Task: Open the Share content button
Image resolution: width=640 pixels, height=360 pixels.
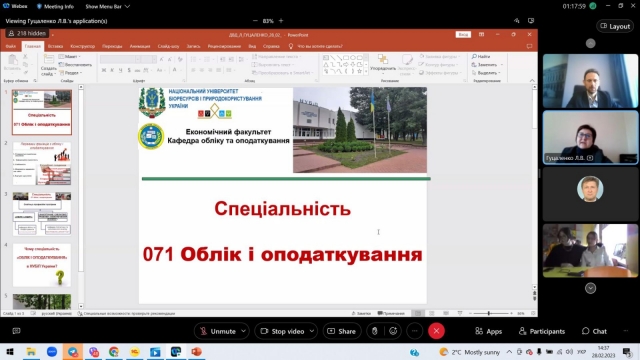Action: point(342,331)
